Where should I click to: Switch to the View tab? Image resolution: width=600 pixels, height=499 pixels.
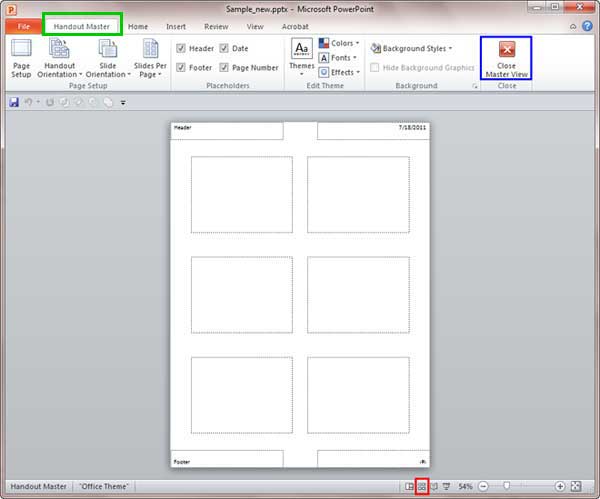click(x=255, y=26)
